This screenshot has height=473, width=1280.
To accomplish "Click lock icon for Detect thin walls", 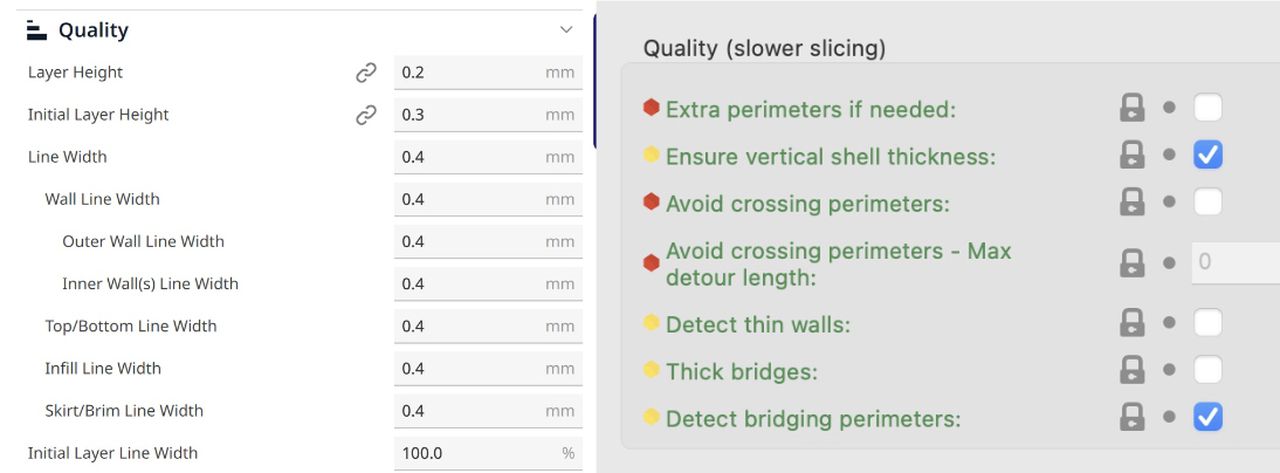I will (x=1131, y=323).
